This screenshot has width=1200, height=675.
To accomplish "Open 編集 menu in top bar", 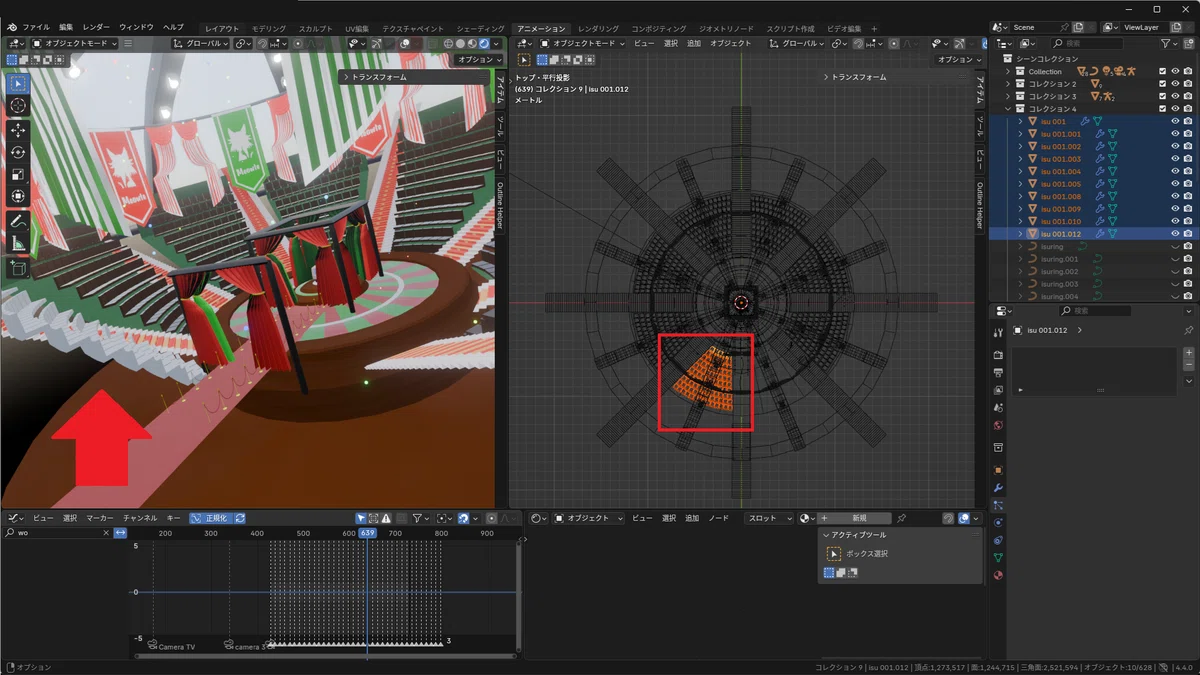I will click(66, 27).
